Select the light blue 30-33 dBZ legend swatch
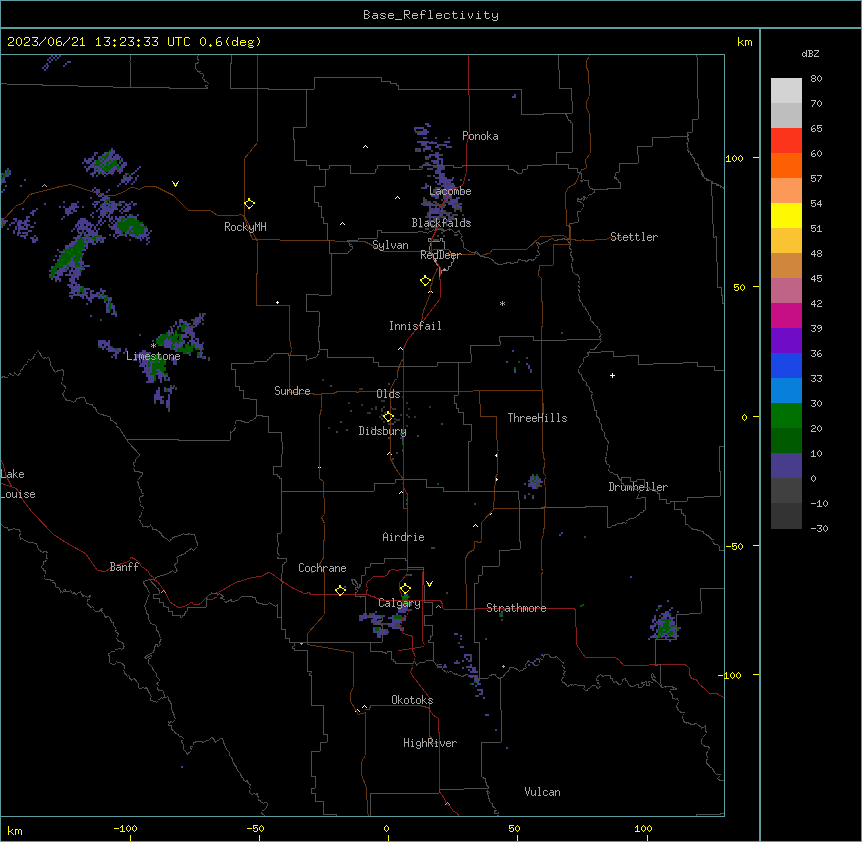862x842 pixels. 786,390
